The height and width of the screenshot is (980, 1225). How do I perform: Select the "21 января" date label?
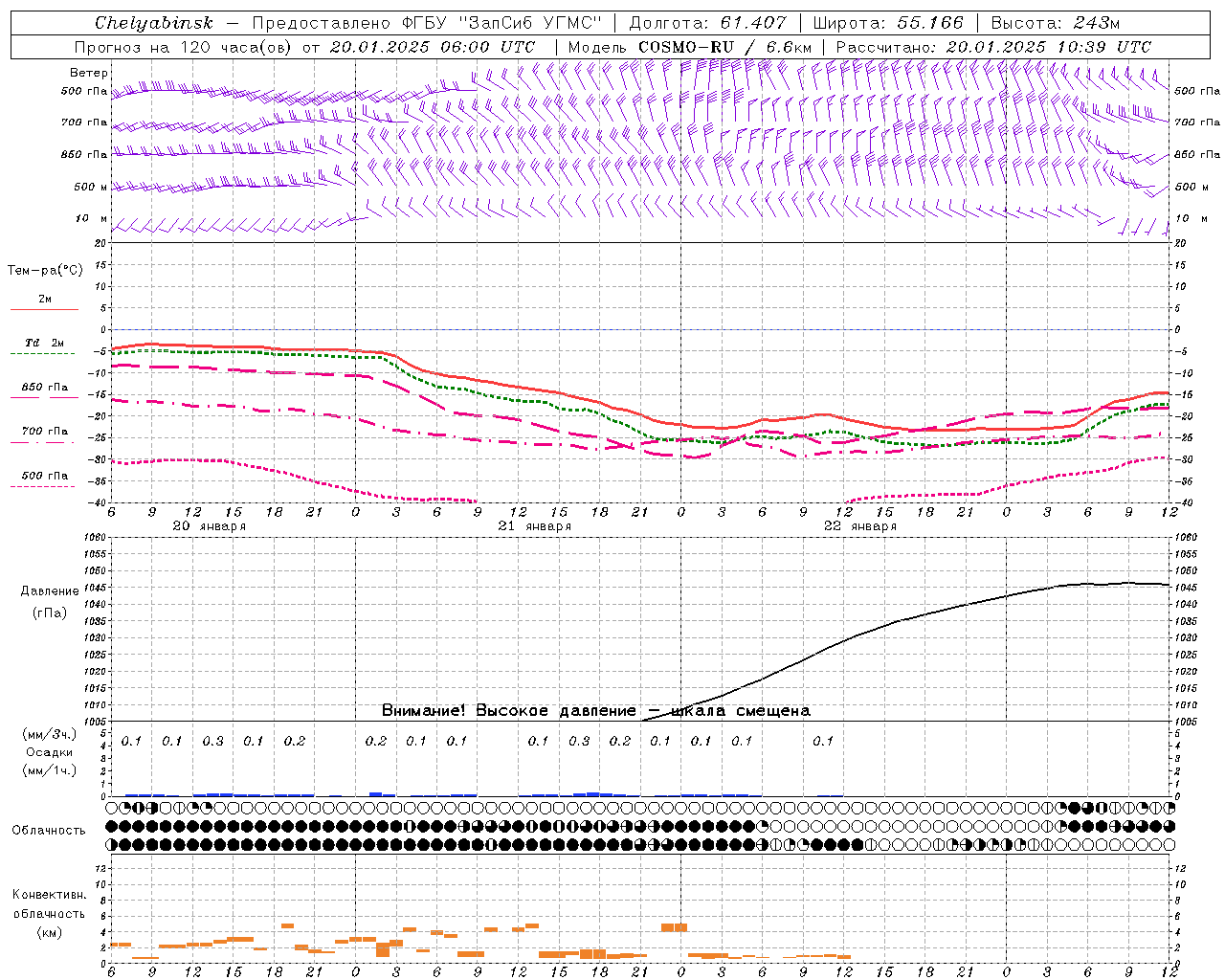click(x=534, y=526)
